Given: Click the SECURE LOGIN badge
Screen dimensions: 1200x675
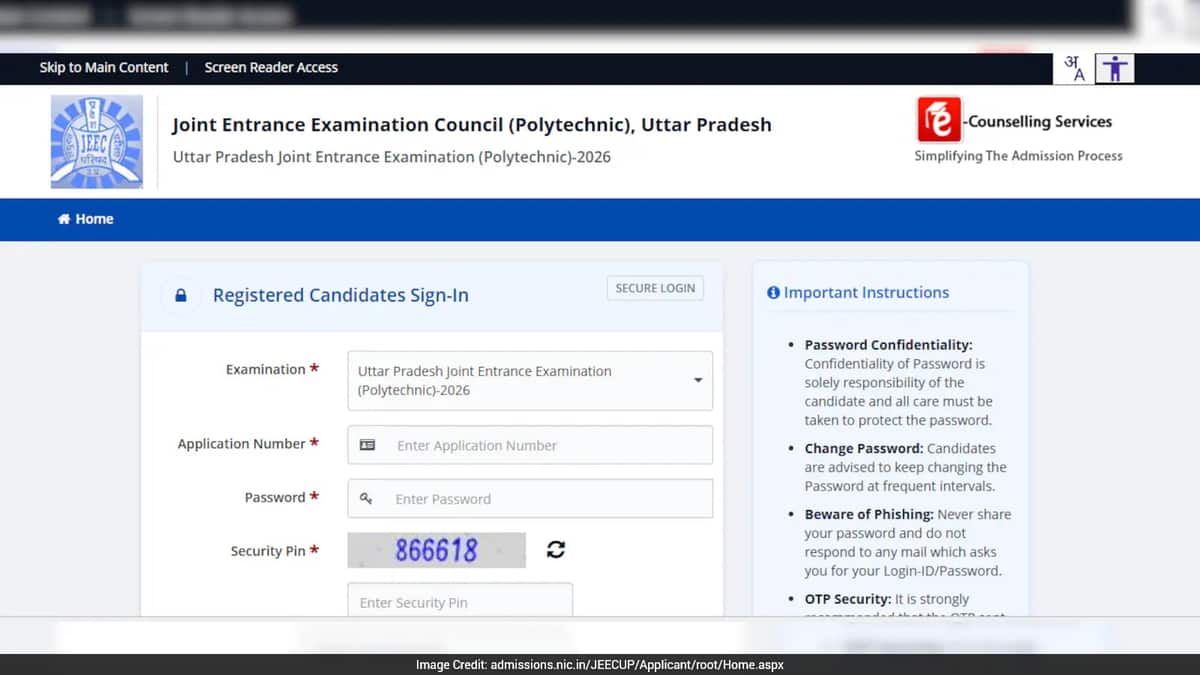Looking at the screenshot, I should [655, 288].
